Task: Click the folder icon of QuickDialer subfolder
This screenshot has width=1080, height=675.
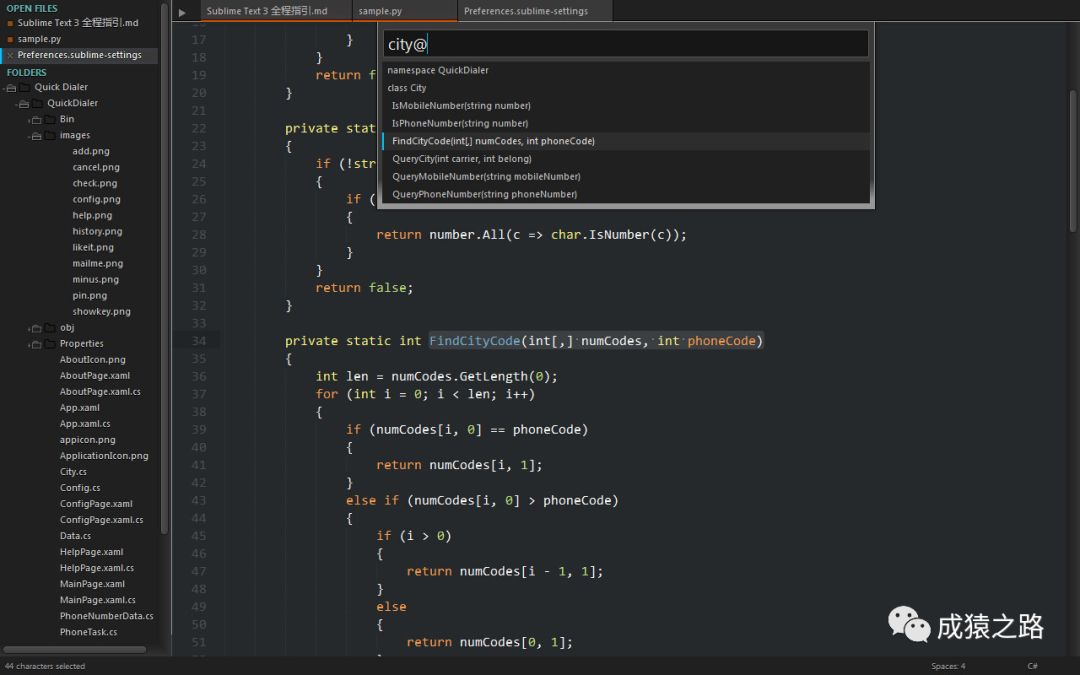Action: click(38, 103)
